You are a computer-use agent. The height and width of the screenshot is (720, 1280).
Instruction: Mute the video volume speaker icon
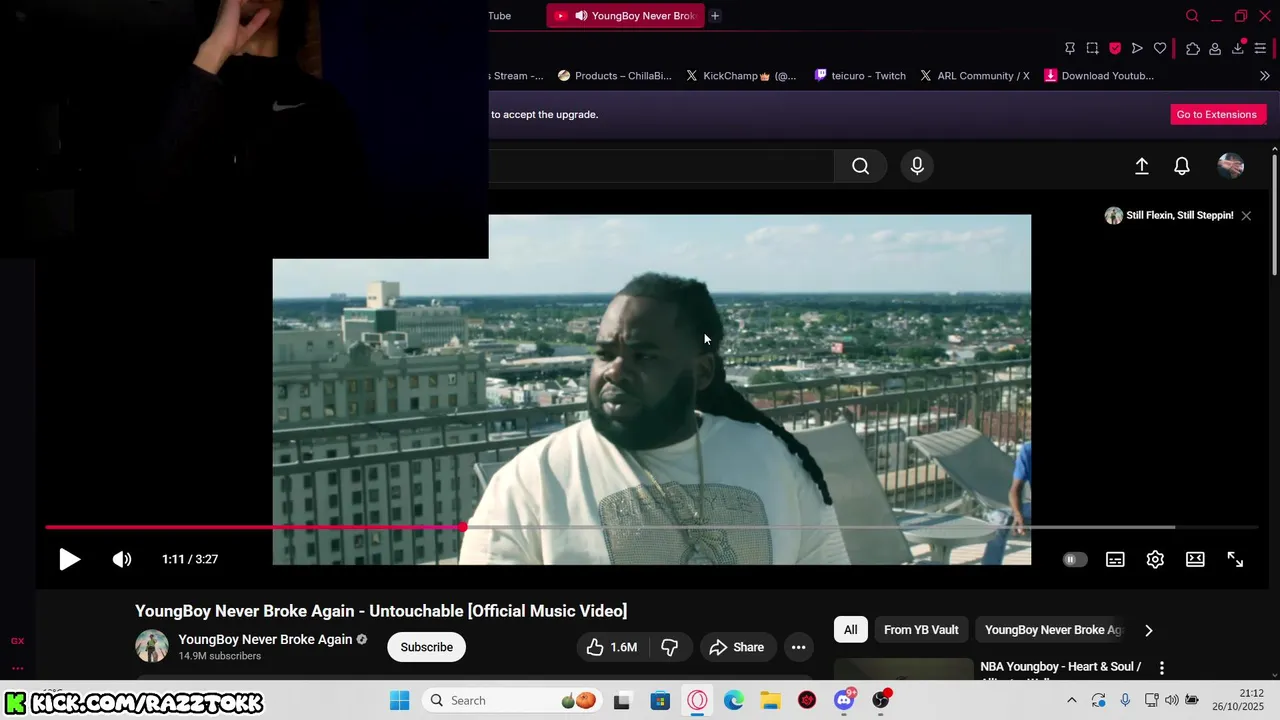[122, 559]
